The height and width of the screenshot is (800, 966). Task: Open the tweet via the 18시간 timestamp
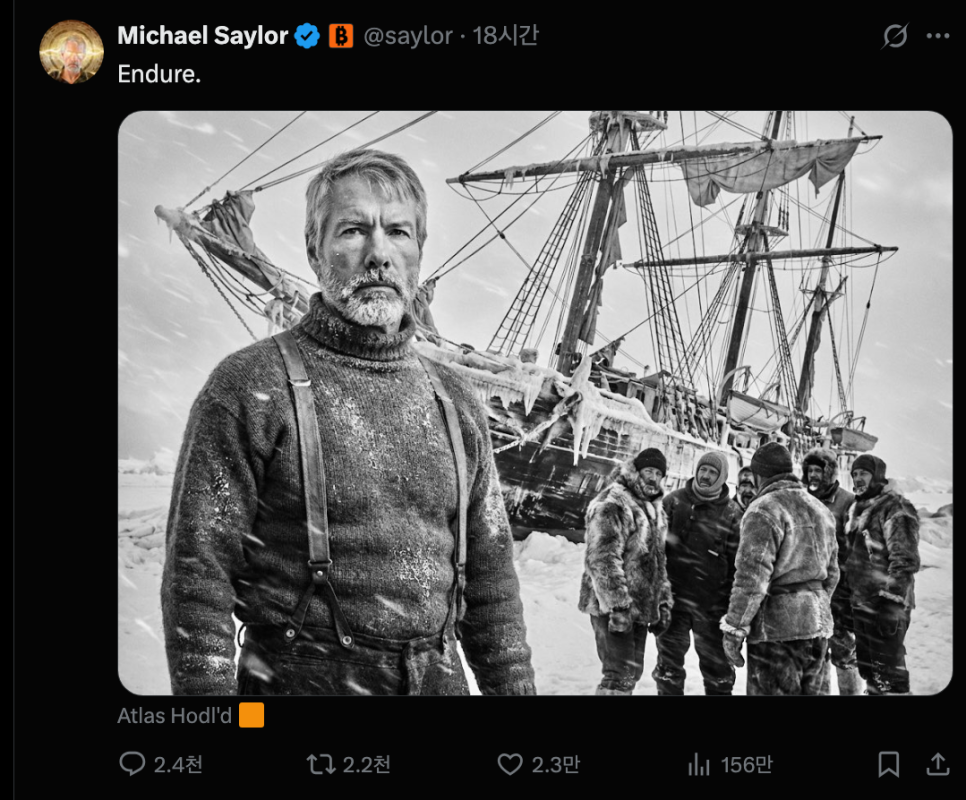pyautogui.click(x=506, y=36)
